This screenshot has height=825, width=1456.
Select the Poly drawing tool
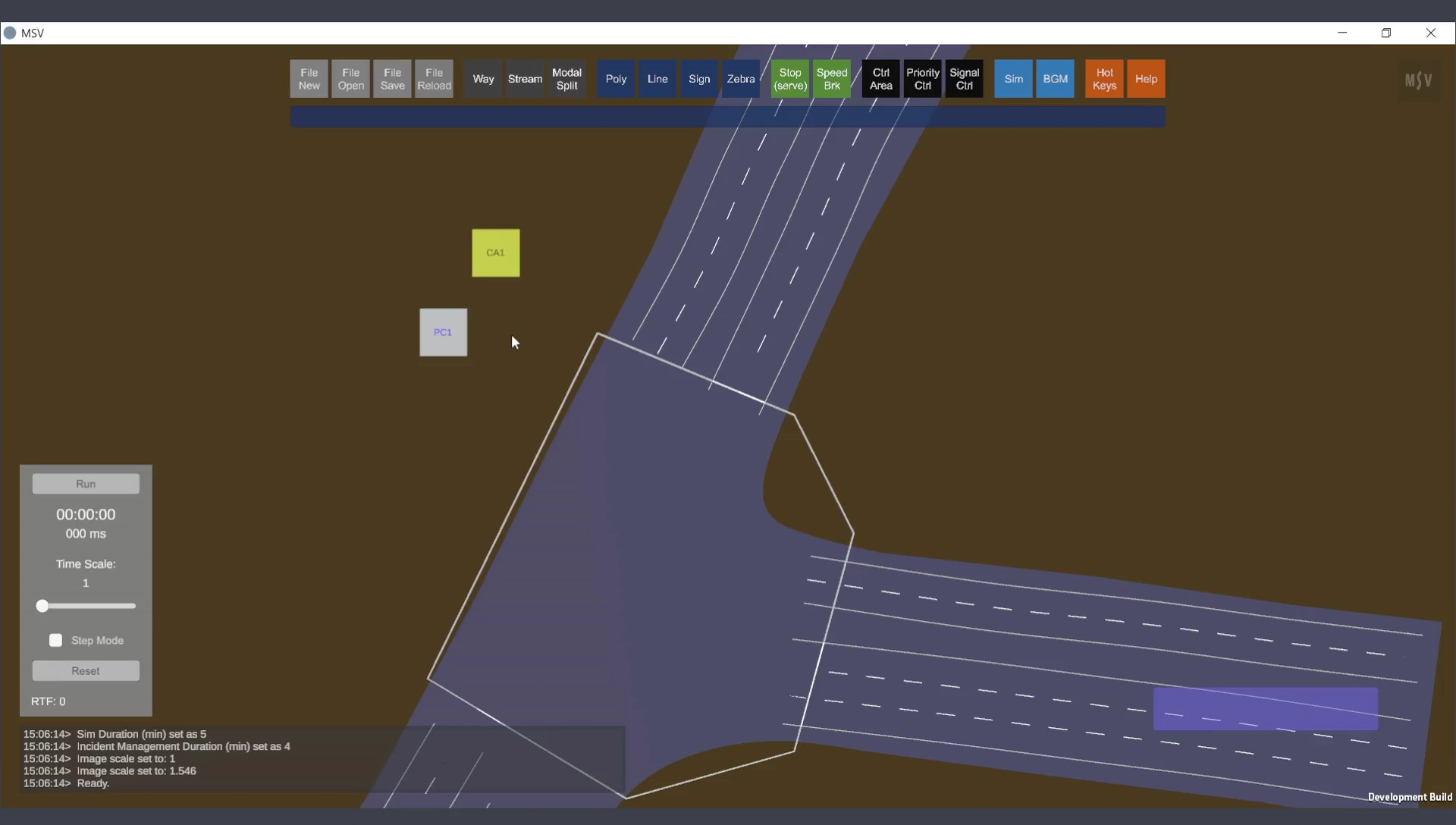tap(616, 79)
